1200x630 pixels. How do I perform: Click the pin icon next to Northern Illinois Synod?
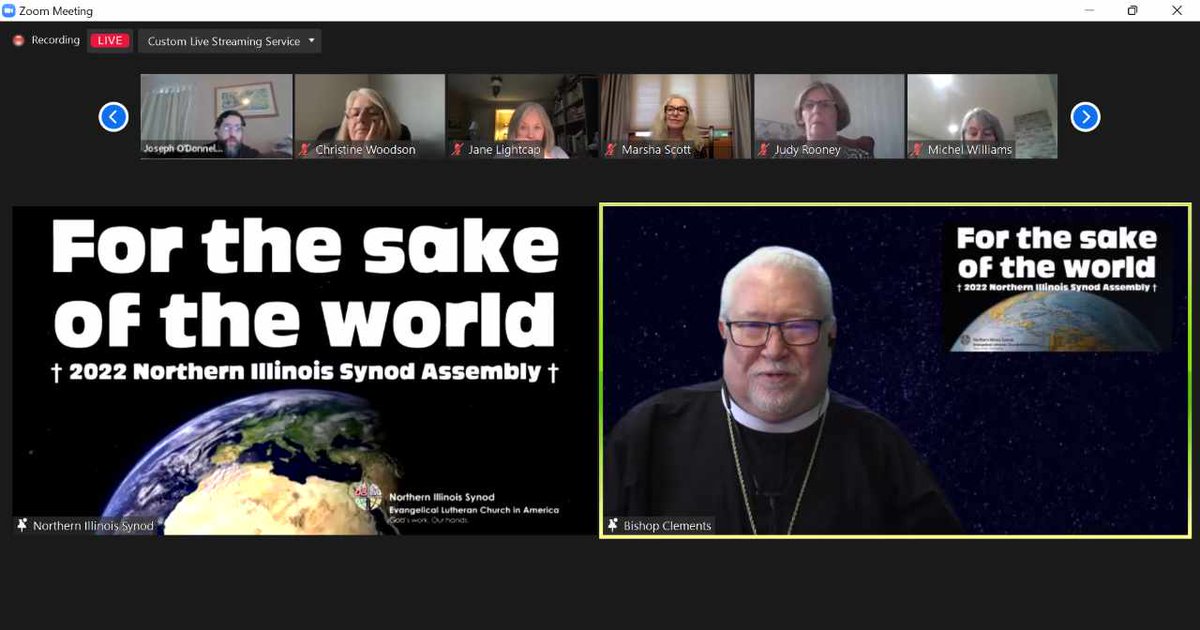click(x=22, y=525)
